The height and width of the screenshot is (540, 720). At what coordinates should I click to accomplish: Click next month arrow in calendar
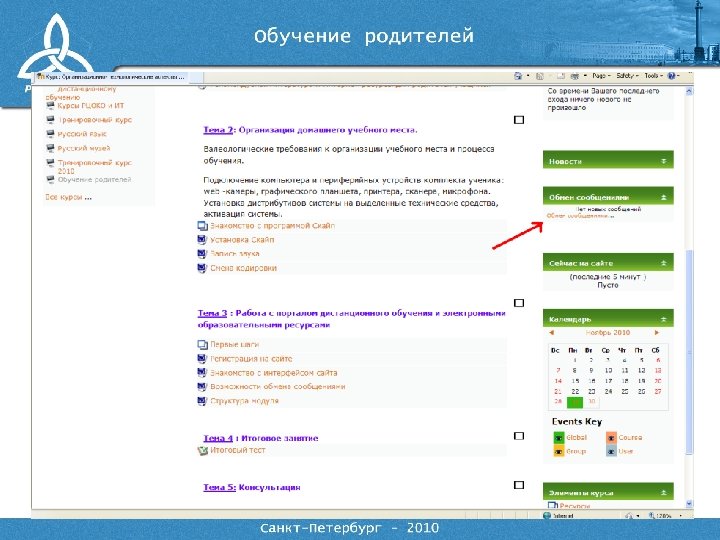point(657,332)
